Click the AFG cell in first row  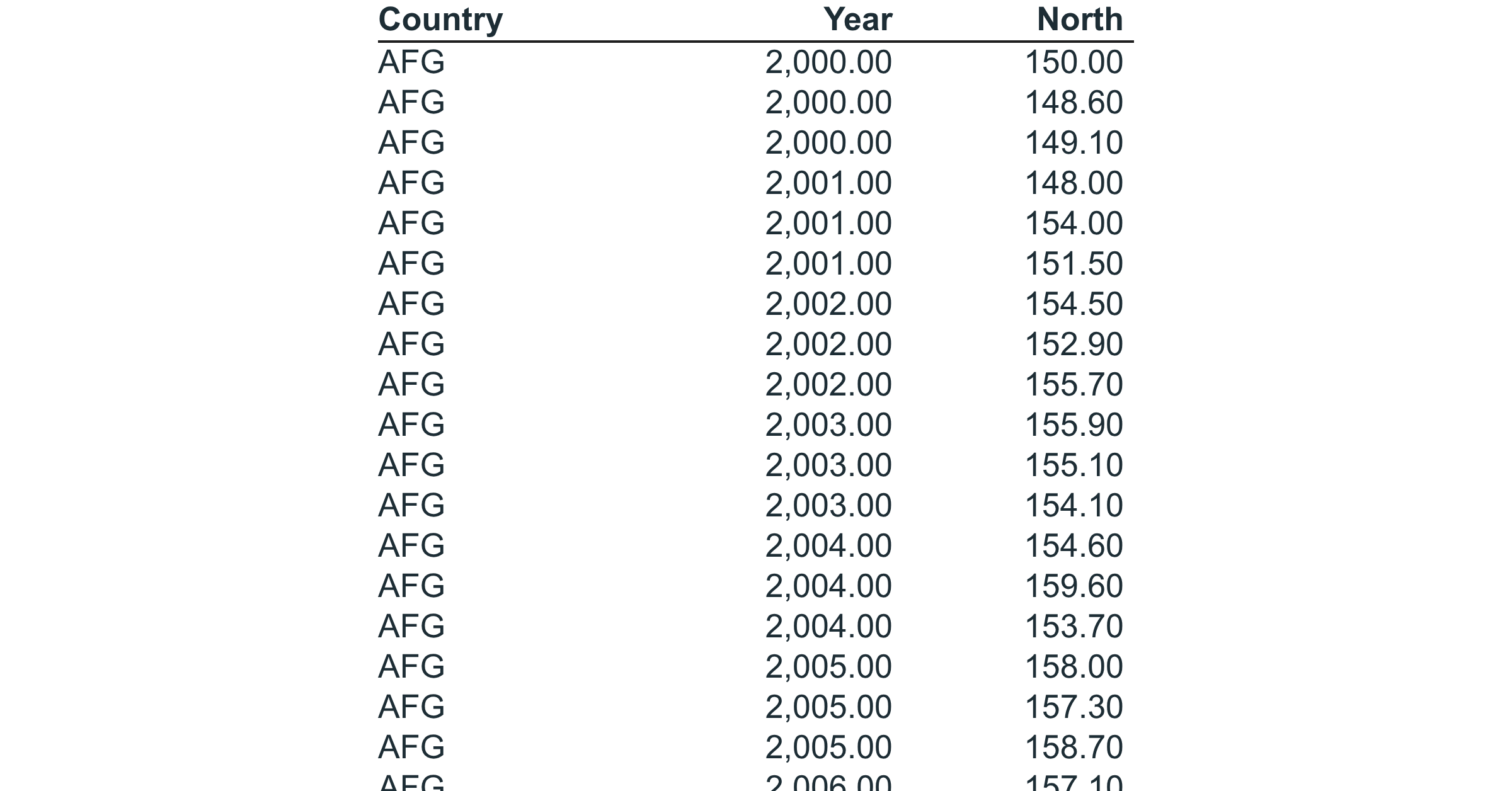(411, 62)
